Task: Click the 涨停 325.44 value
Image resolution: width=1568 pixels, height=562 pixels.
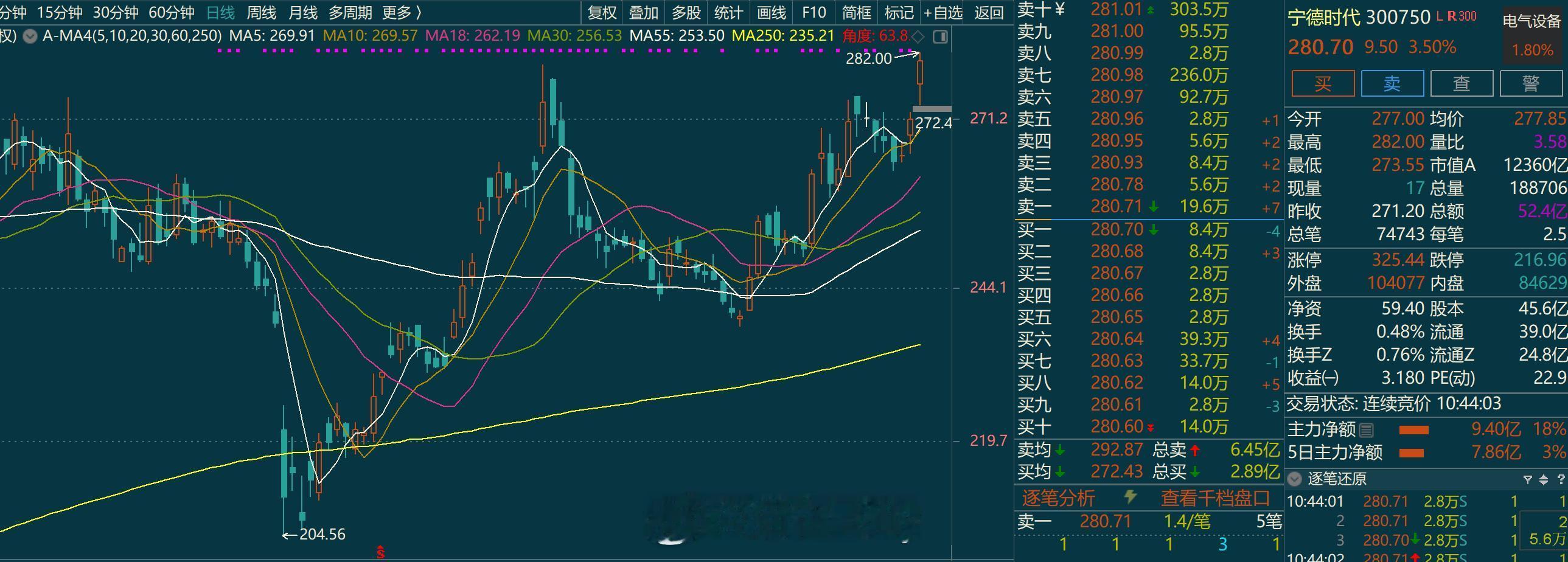Action: click(x=1398, y=260)
